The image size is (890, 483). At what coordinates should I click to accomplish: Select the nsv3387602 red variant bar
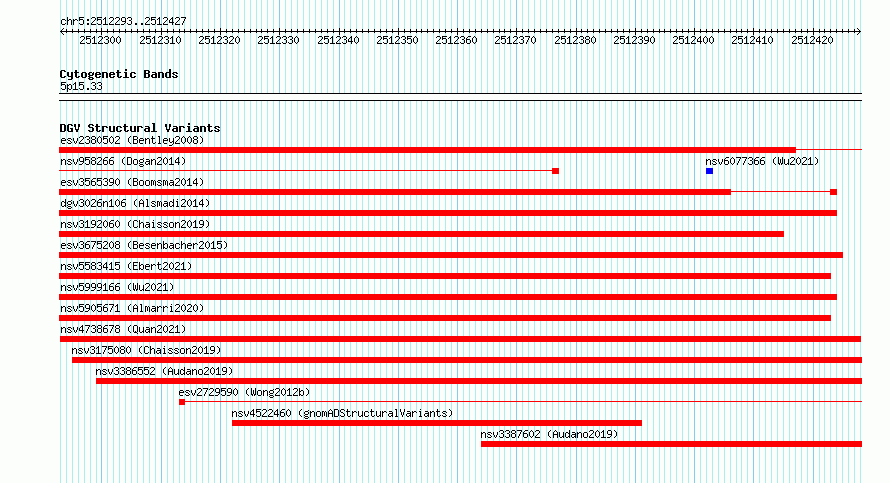click(671, 444)
